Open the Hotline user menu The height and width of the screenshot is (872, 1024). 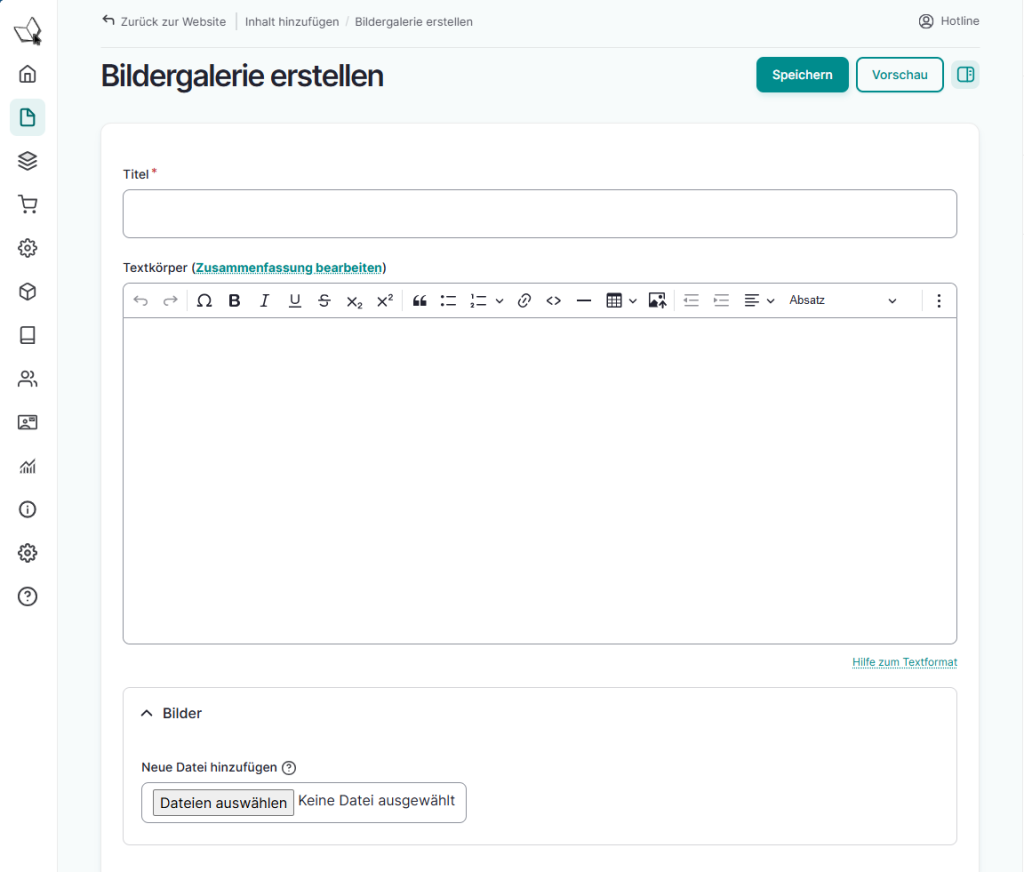tap(949, 21)
